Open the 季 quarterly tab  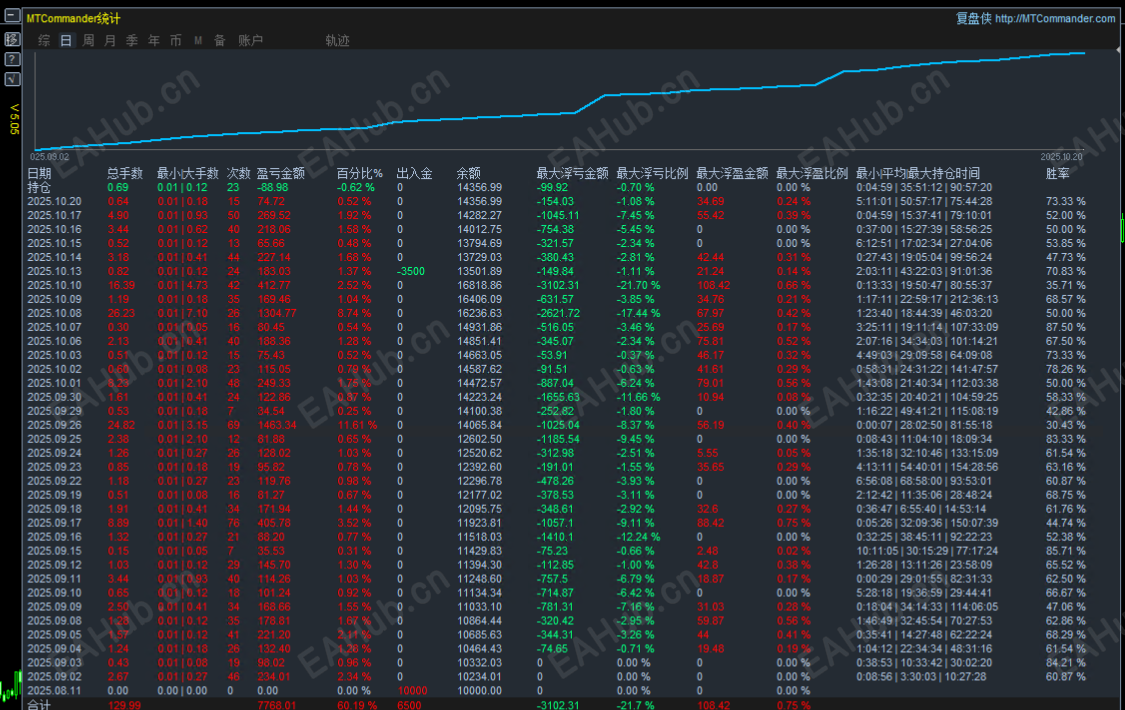point(132,41)
